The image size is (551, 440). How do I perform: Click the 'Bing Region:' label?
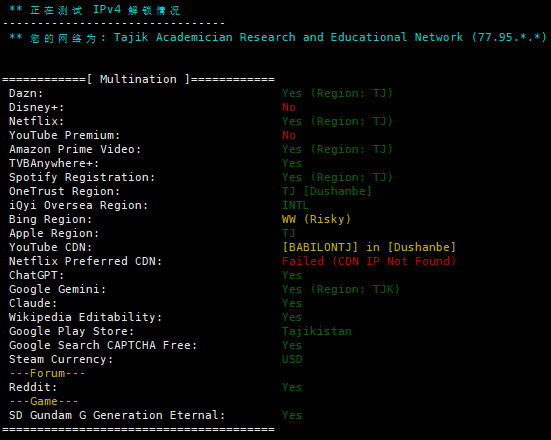pos(51,219)
